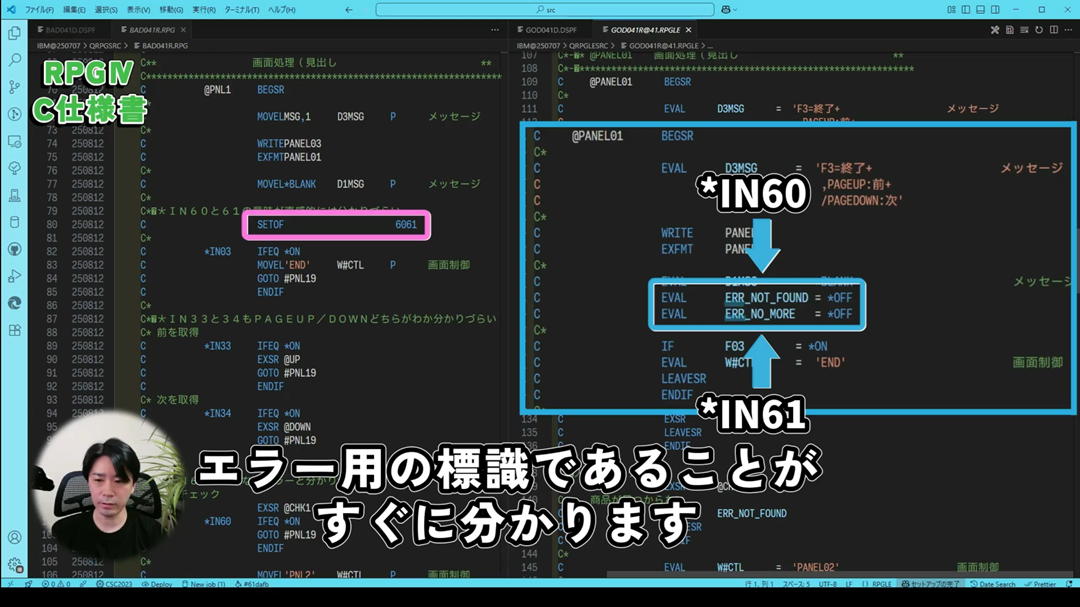Open the Explorer view in the activity bar

14,33
